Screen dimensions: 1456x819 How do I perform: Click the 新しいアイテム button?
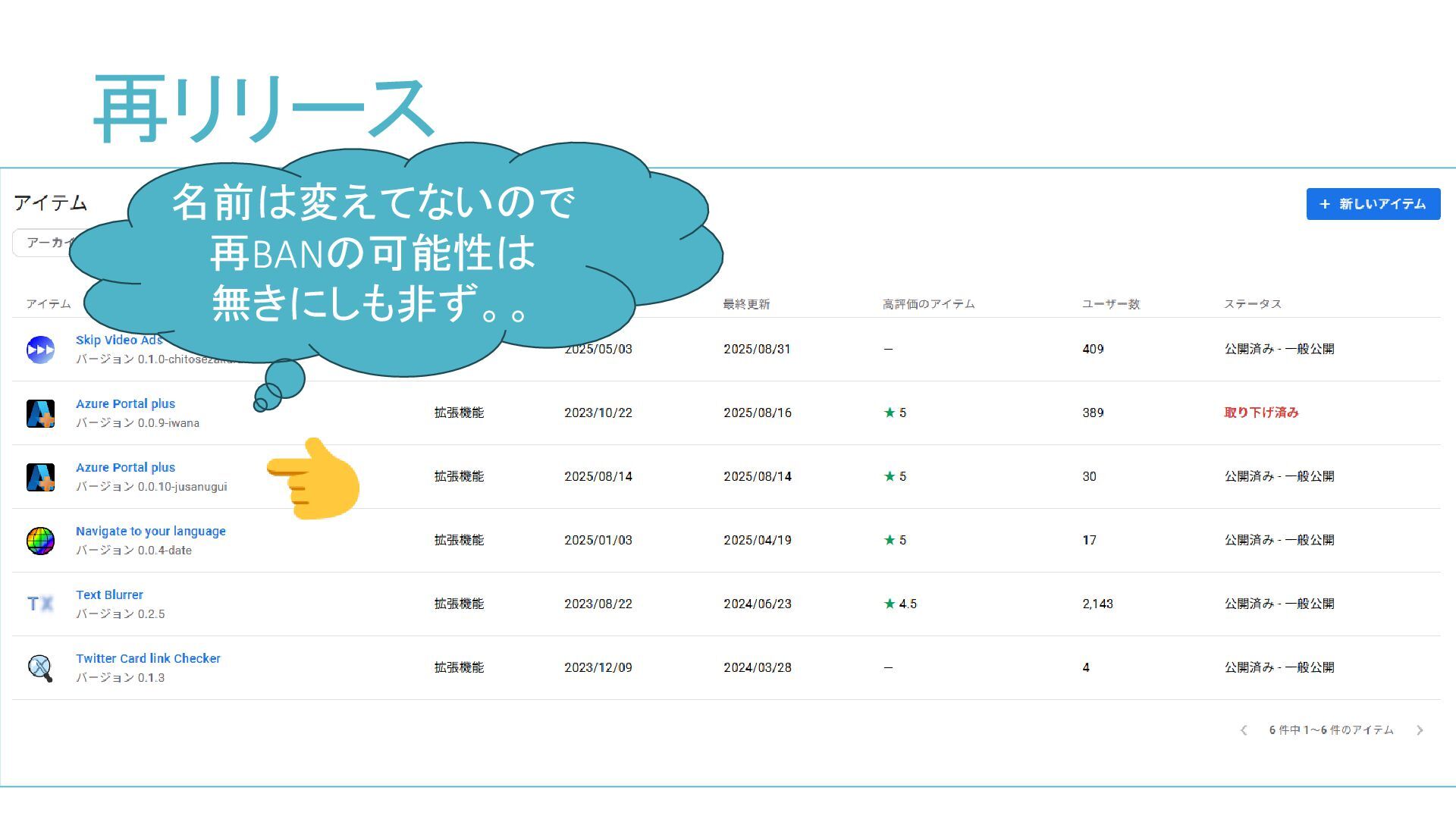tap(1373, 204)
